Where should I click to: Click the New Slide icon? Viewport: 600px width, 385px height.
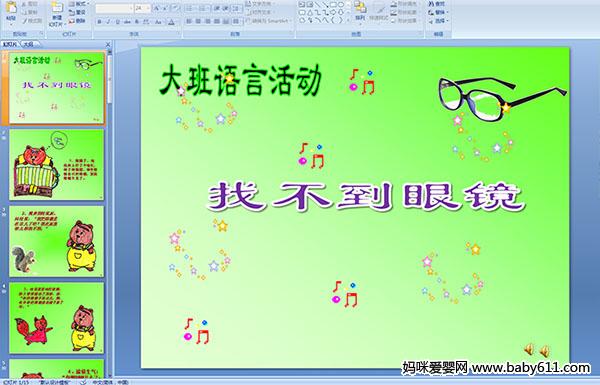[x=57, y=8]
